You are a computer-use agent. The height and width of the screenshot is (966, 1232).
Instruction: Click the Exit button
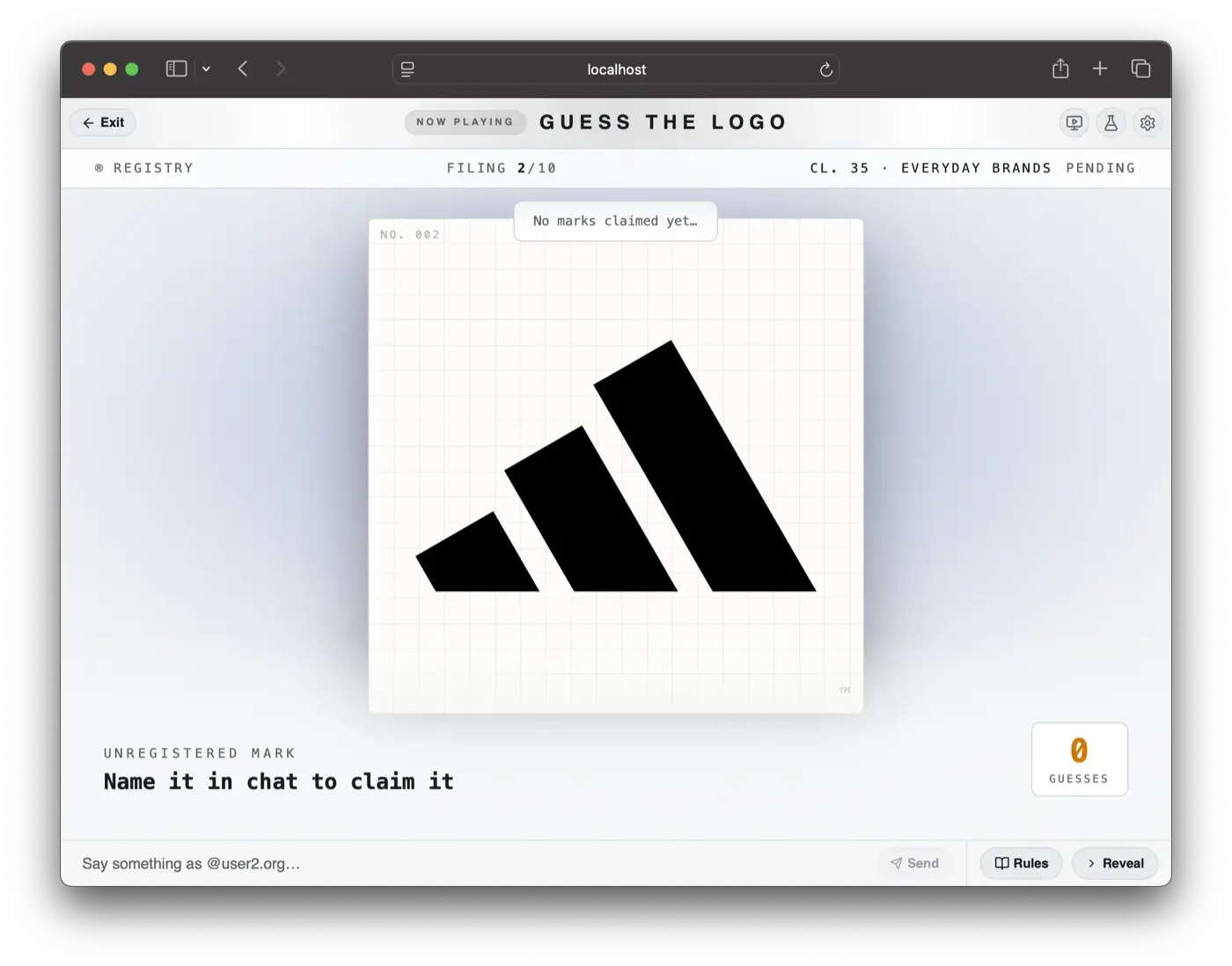tap(103, 122)
